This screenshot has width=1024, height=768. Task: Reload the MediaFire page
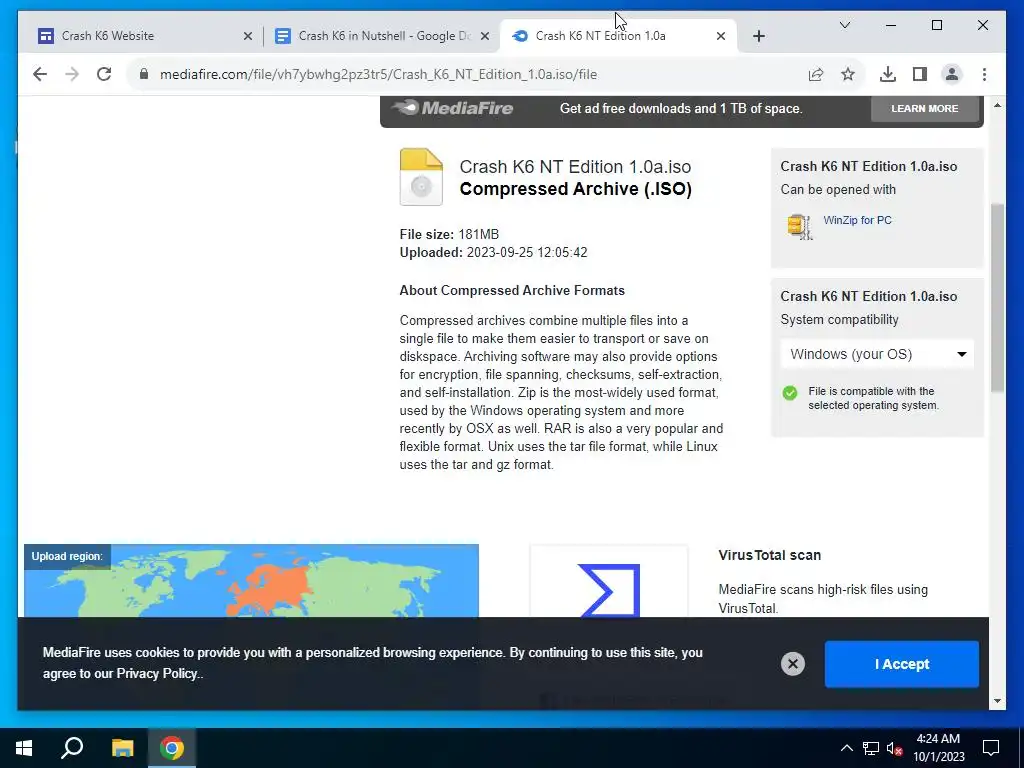tap(104, 74)
